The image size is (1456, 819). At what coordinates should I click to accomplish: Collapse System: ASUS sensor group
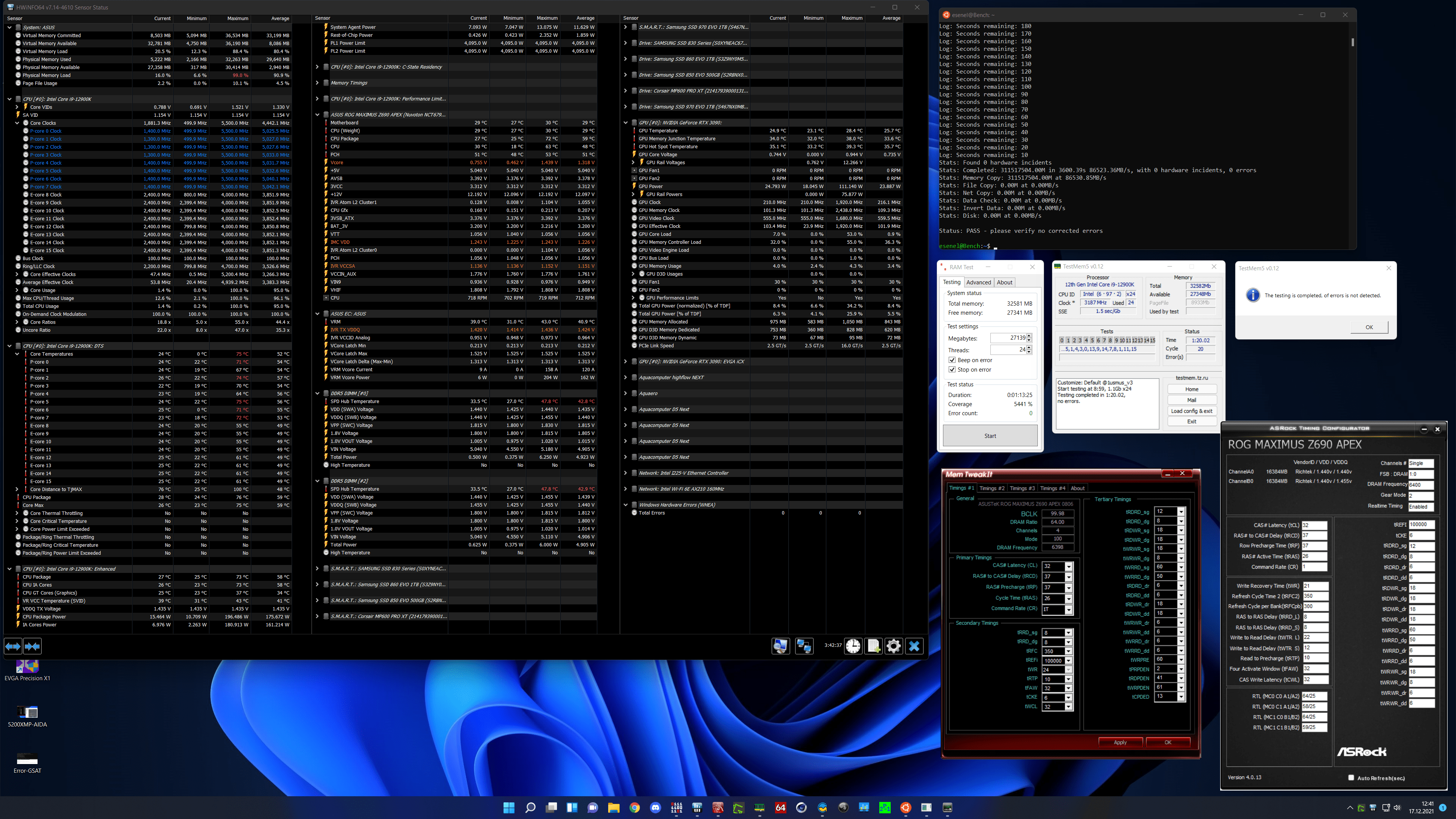coord(9,27)
